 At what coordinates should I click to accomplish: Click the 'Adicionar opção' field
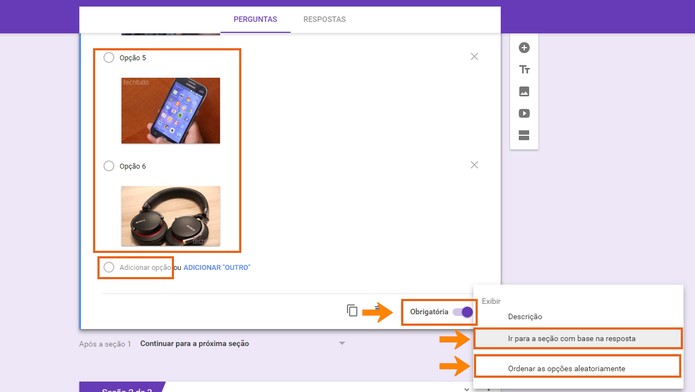tap(145, 267)
